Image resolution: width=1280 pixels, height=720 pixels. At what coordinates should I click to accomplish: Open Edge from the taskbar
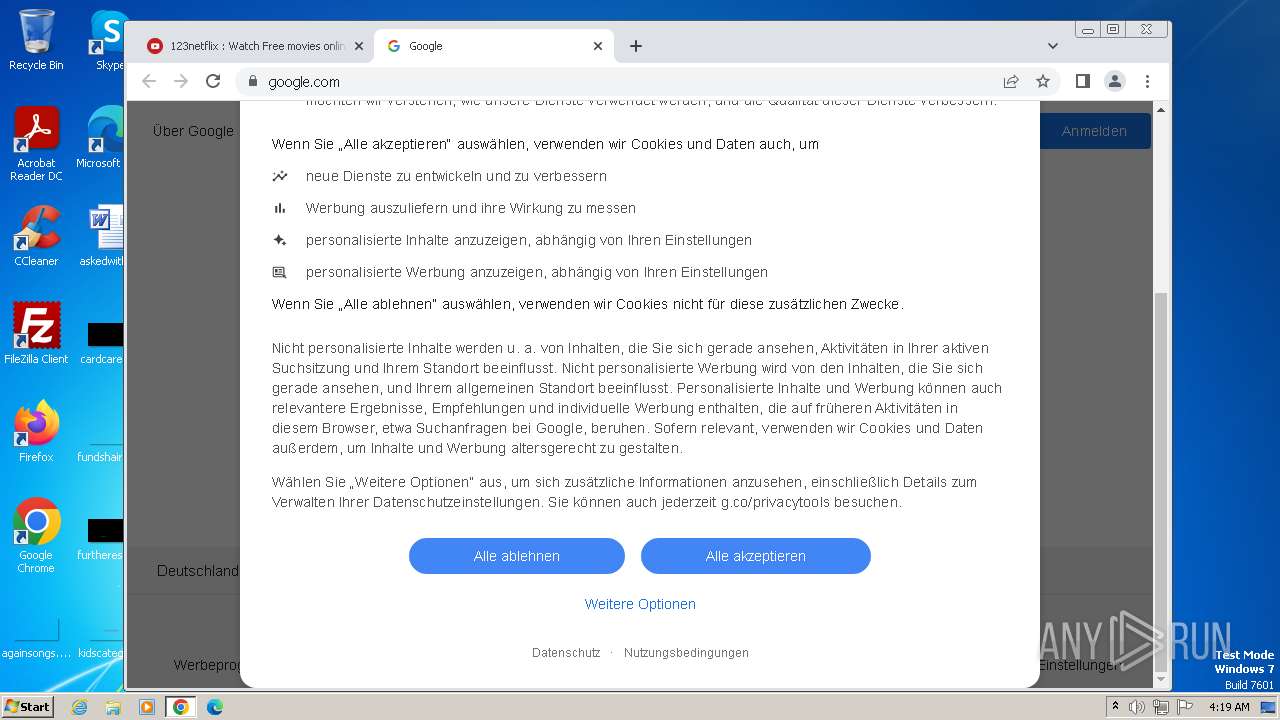(215, 707)
